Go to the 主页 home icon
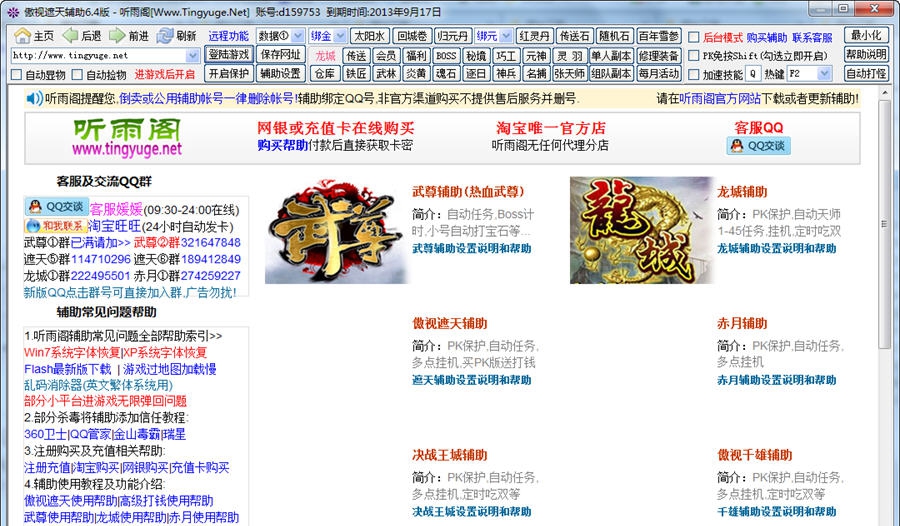The width and height of the screenshot is (900, 526). tap(22, 36)
